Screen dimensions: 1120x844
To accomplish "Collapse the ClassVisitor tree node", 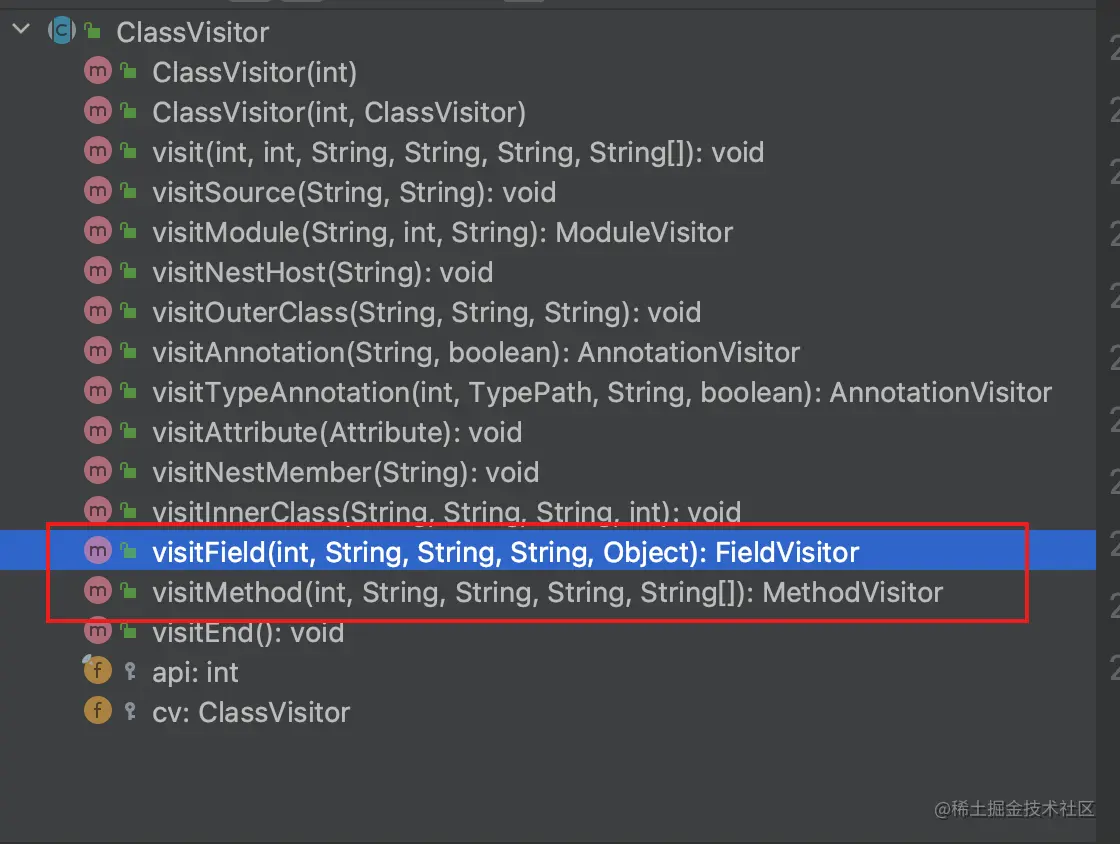I will (x=21, y=29).
